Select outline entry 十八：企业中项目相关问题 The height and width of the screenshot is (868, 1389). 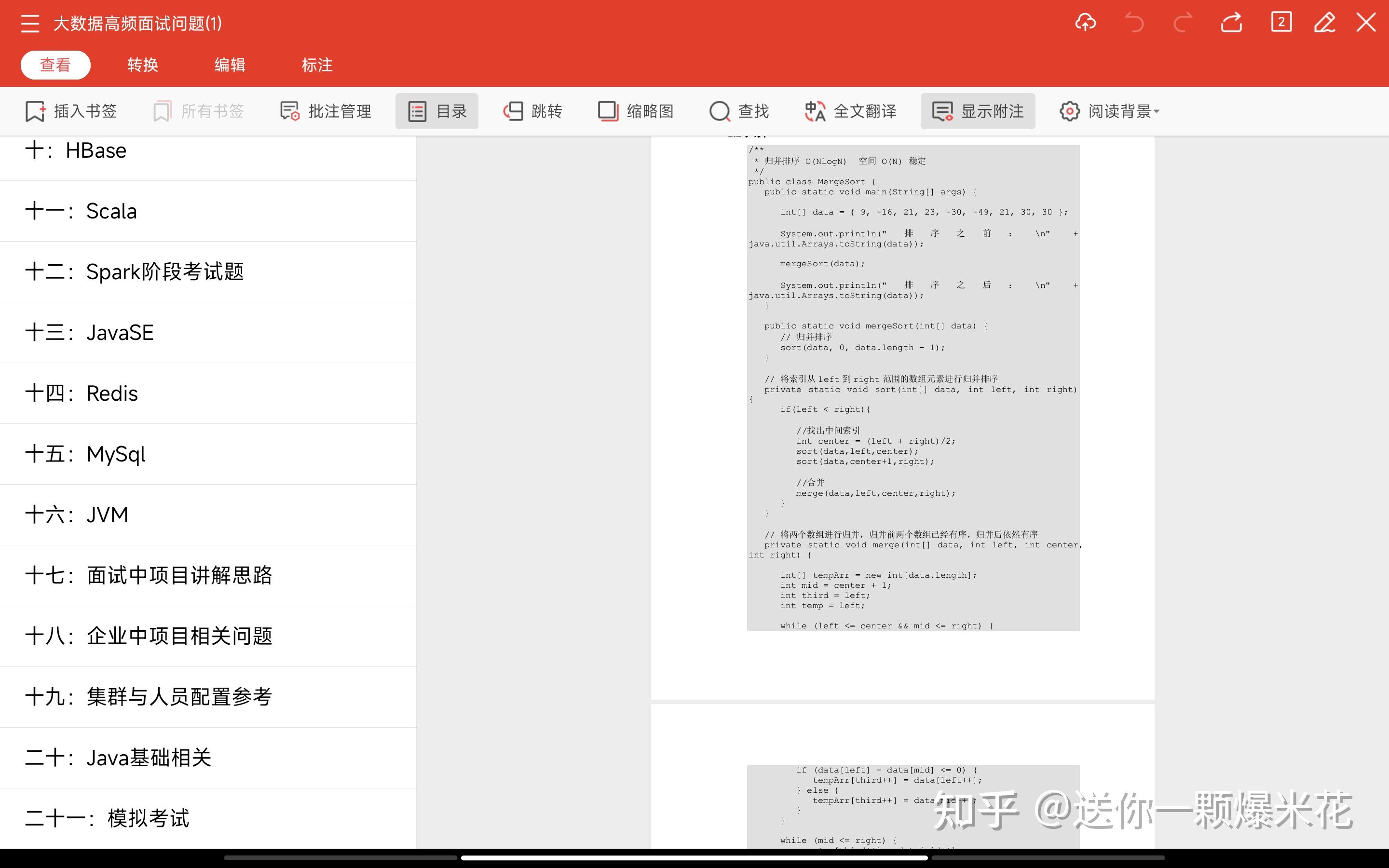[x=208, y=637]
